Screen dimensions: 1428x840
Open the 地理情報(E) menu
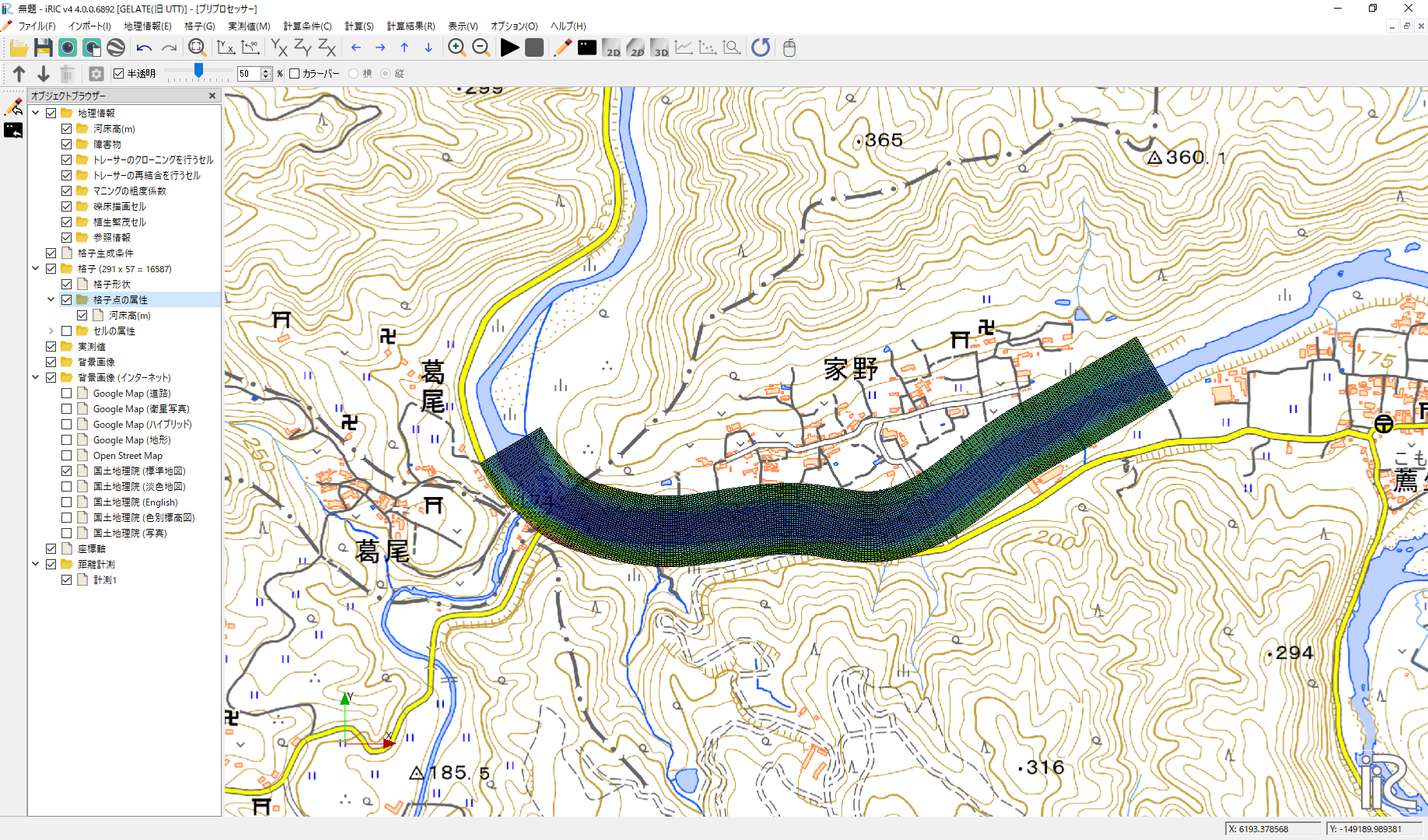[148, 26]
